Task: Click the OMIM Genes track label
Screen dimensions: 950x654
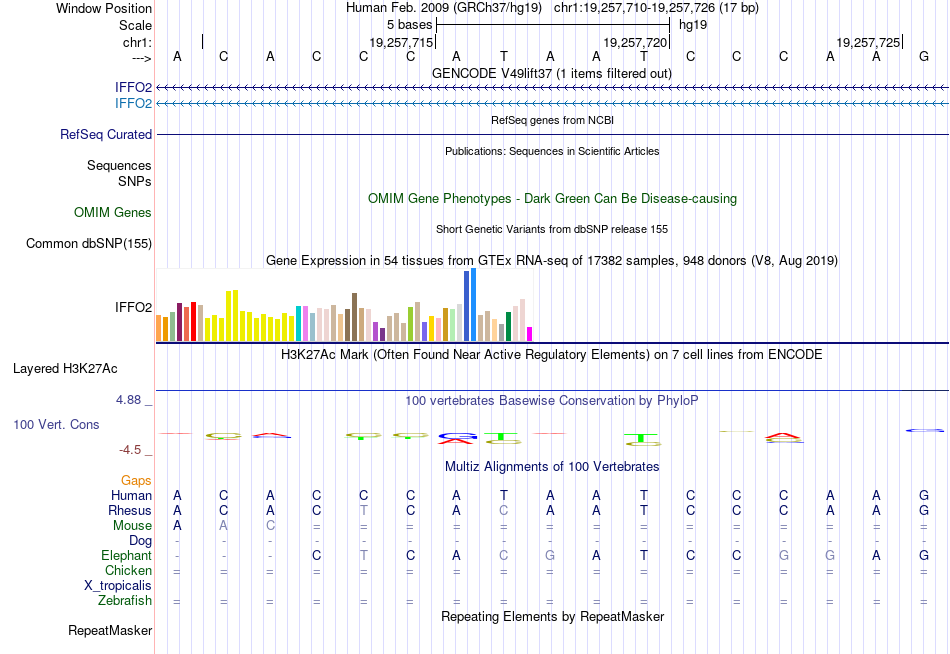Action: click(x=113, y=212)
